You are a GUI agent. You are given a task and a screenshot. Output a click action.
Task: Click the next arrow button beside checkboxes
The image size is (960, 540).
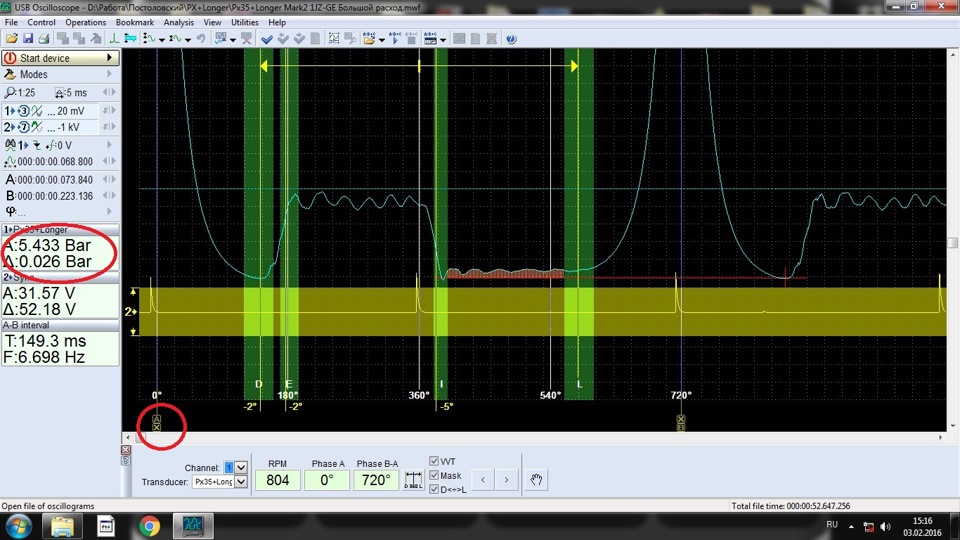tap(507, 481)
